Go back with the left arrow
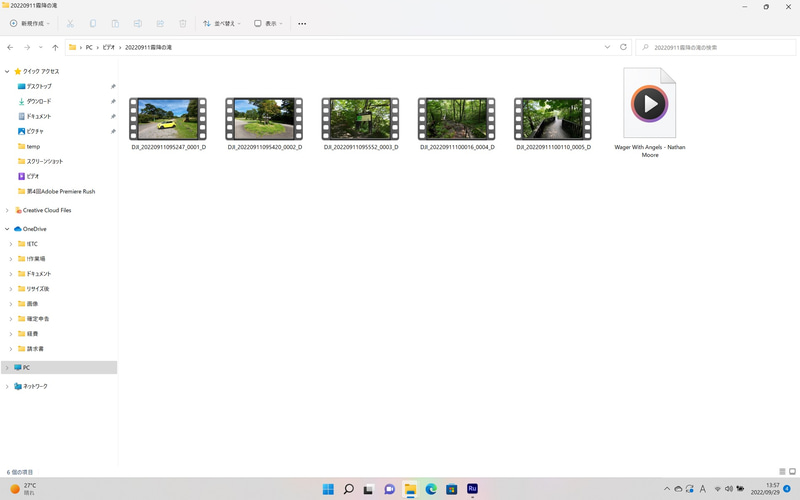The width and height of the screenshot is (800, 500). [10, 47]
